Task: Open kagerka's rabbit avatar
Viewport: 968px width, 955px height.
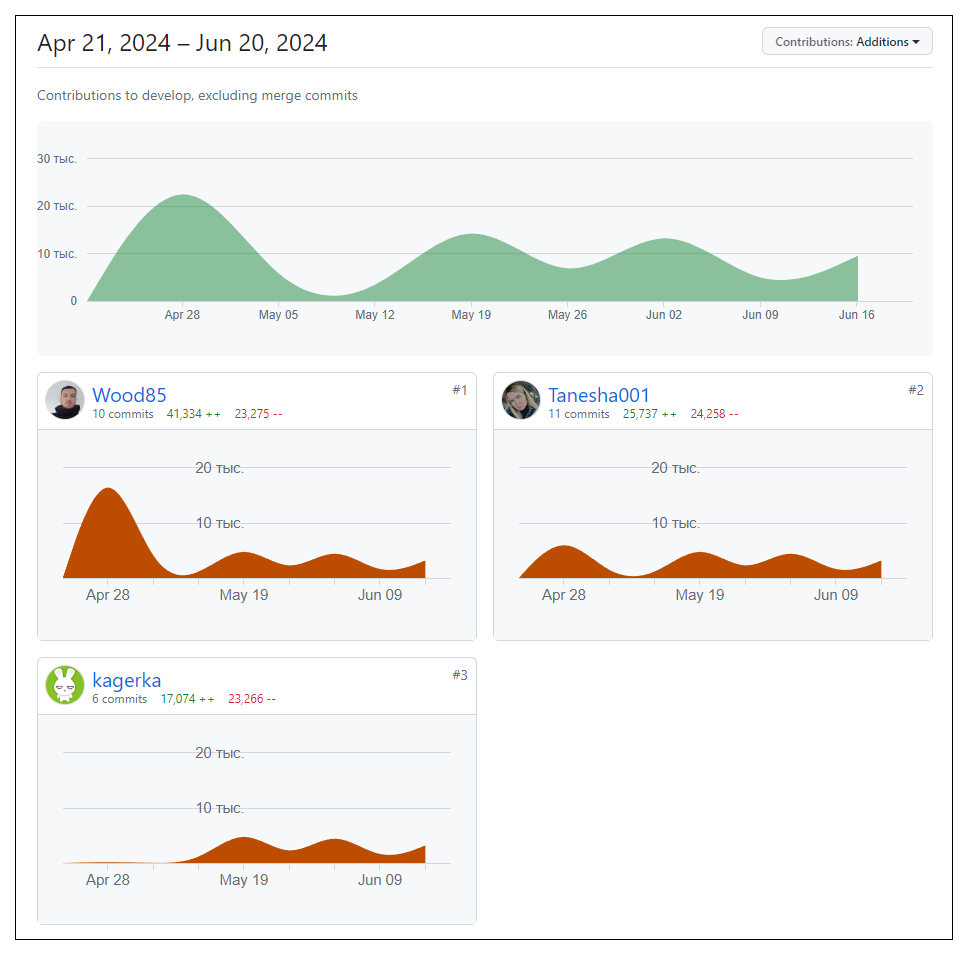Action: tap(65, 685)
